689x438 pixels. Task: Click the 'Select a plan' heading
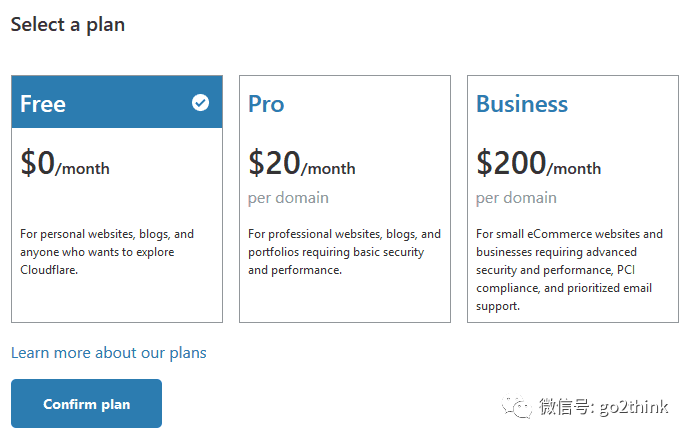[68, 24]
